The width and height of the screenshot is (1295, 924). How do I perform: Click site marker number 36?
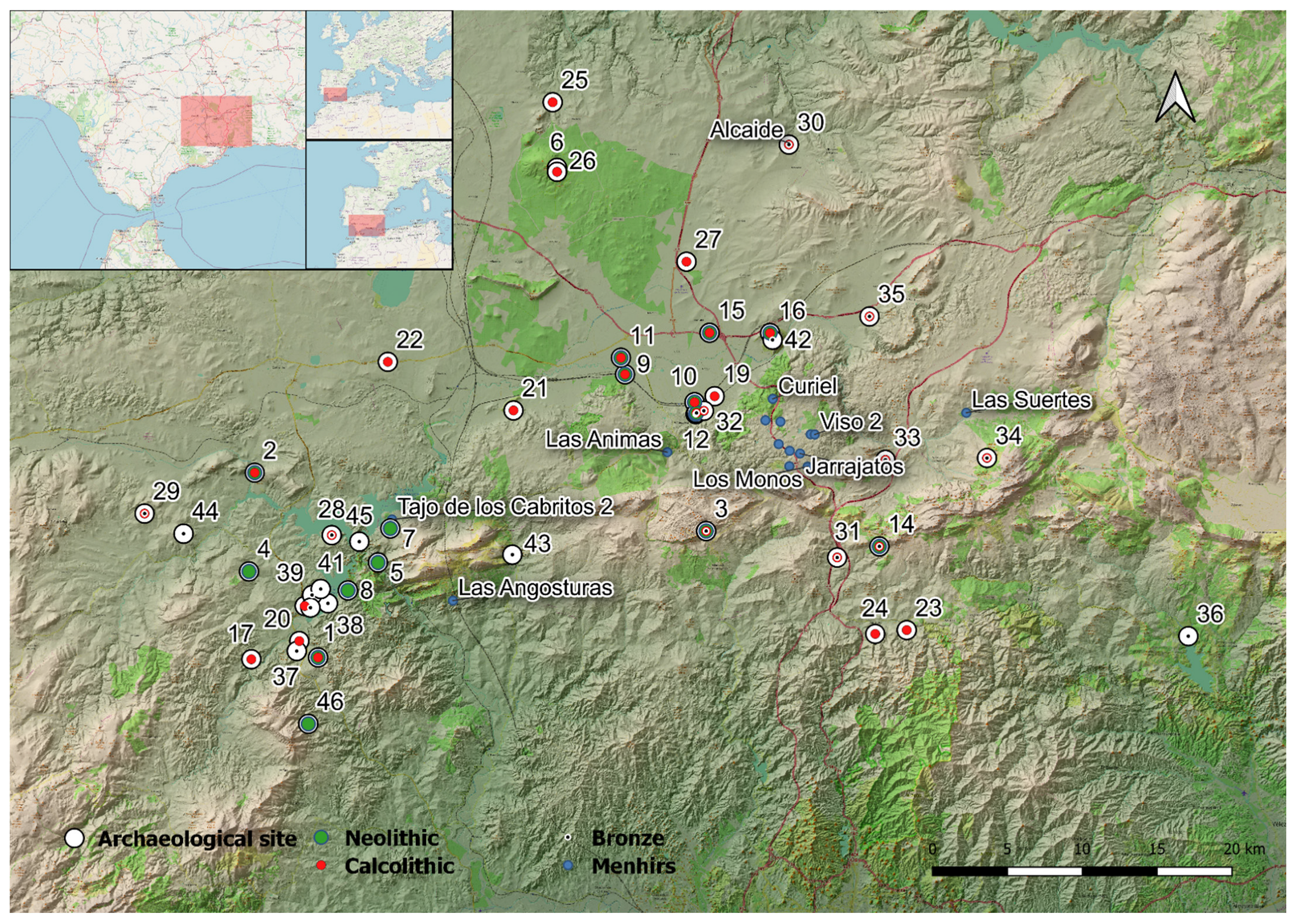coord(1188,636)
